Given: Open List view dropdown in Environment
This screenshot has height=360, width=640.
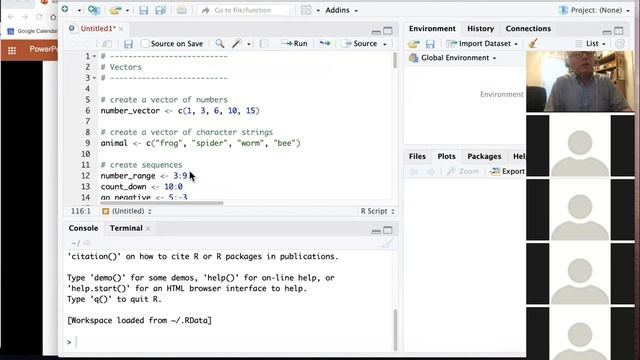Looking at the screenshot, I should tap(590, 44).
